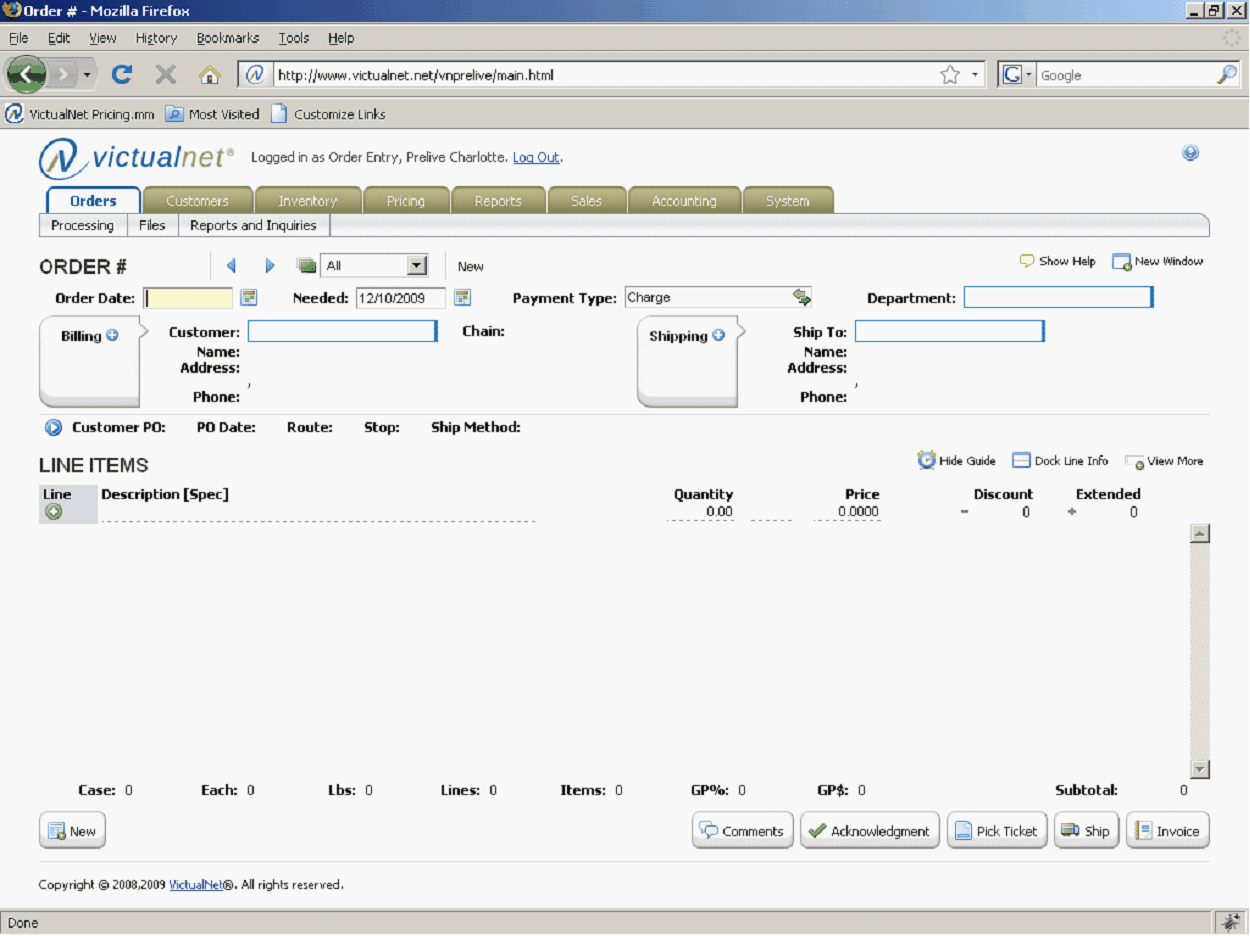Click into the Customer field
The image size is (1250, 936).
342,331
